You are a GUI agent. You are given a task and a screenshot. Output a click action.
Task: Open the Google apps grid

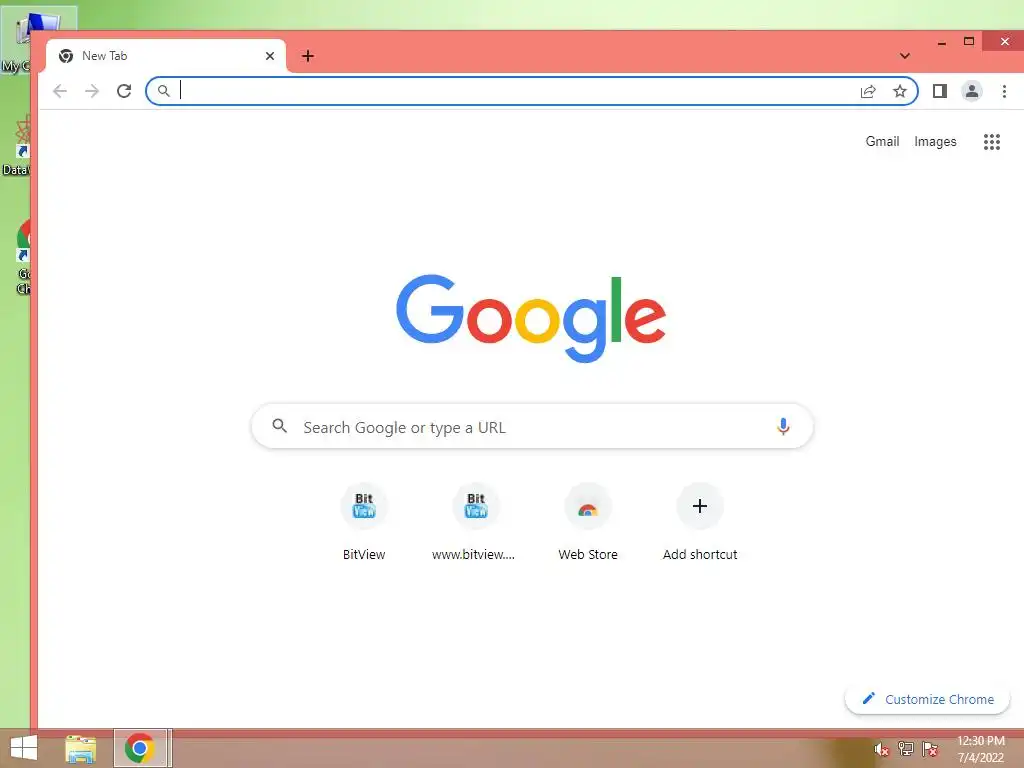click(992, 142)
